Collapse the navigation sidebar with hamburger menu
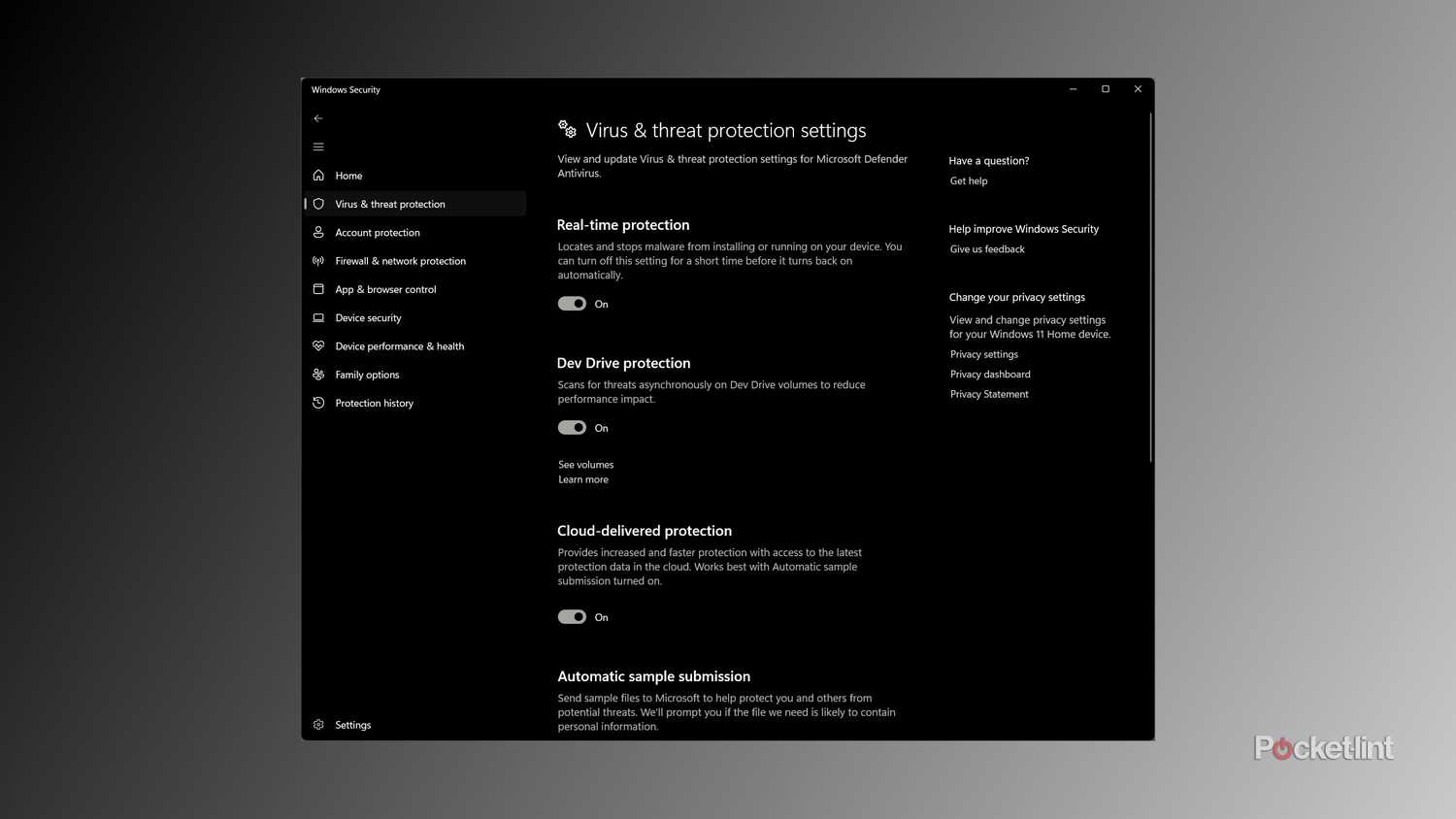1456x819 pixels. [318, 146]
